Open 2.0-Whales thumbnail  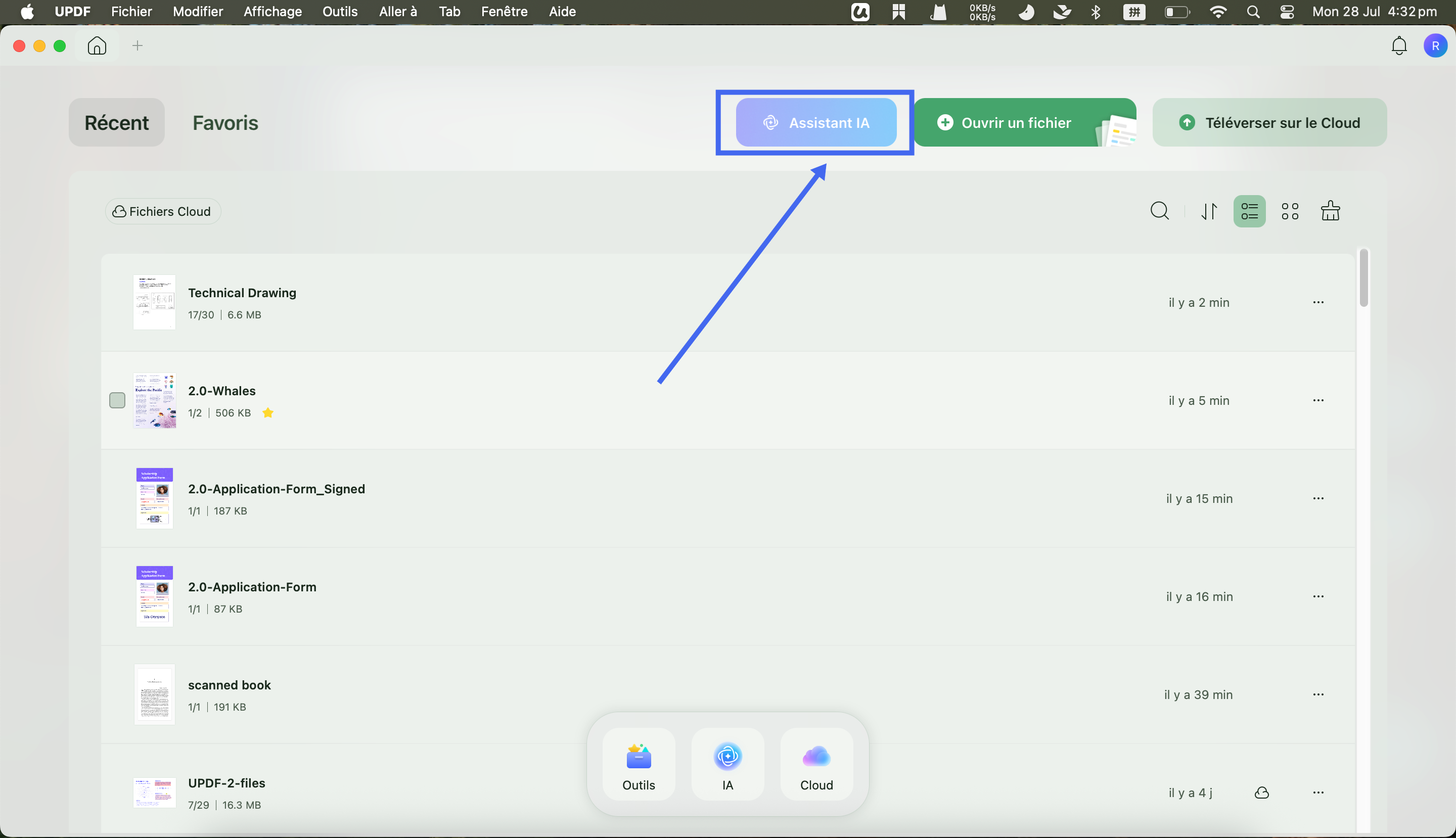coord(154,400)
